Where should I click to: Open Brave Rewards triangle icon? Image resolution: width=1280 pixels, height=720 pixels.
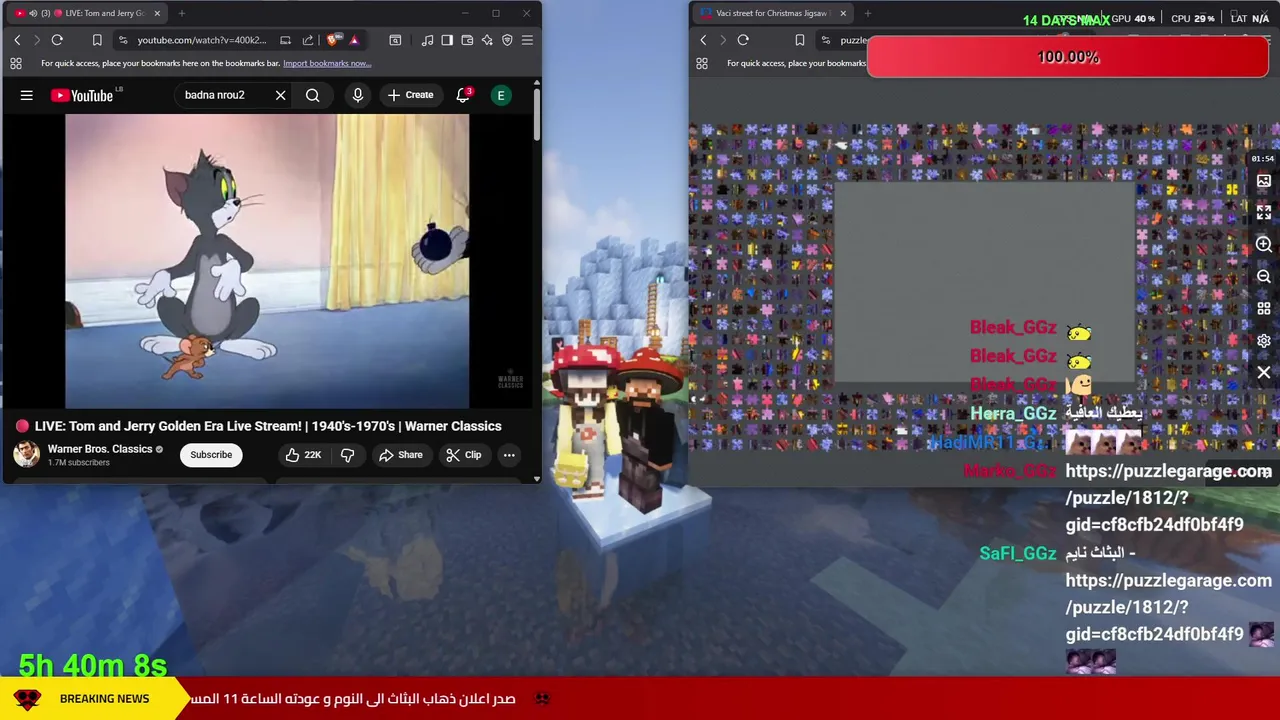pyautogui.click(x=354, y=40)
